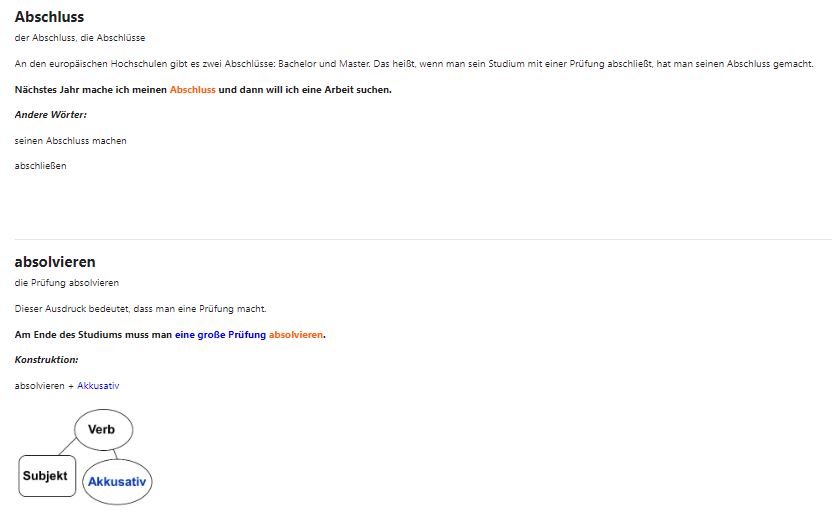Click the word 'abschließen' under Andere Wörter
Screen dimensions: 832x522
[x=41, y=166]
